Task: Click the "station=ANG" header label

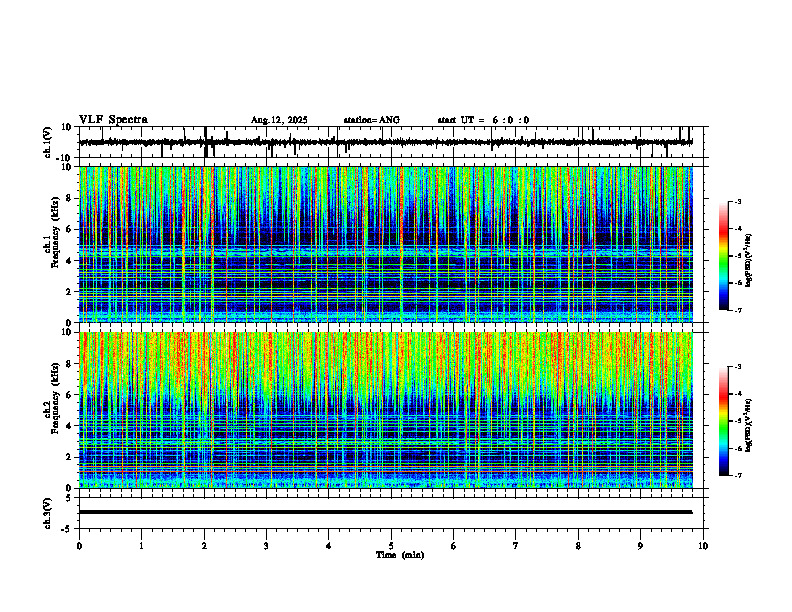Action: [371, 120]
